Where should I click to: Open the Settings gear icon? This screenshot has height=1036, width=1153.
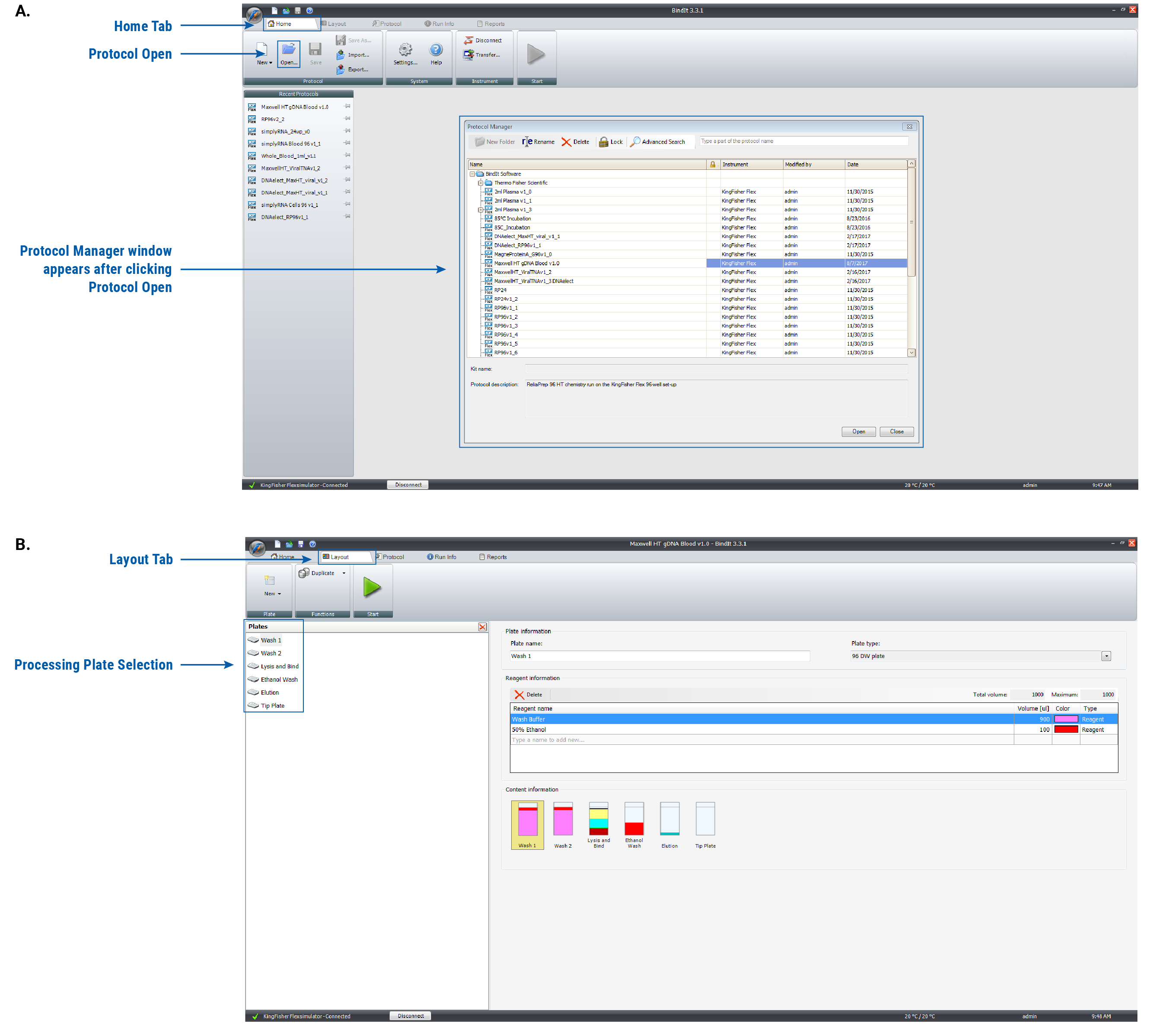click(x=405, y=50)
